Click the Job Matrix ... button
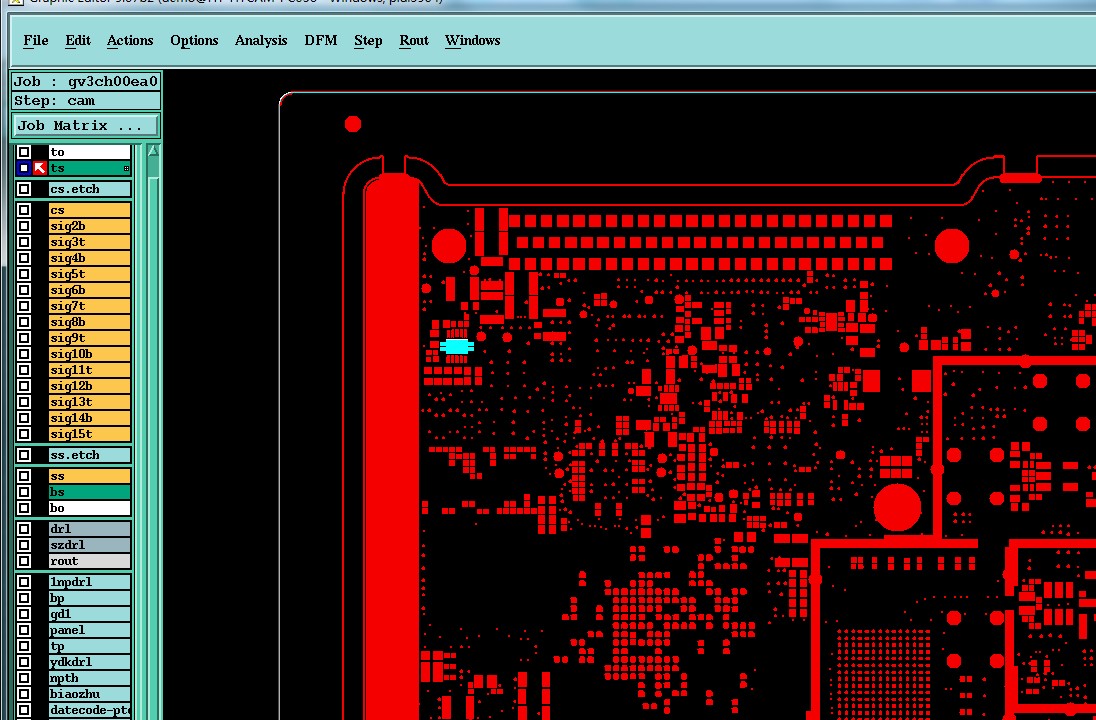This screenshot has width=1096, height=720. click(86, 126)
